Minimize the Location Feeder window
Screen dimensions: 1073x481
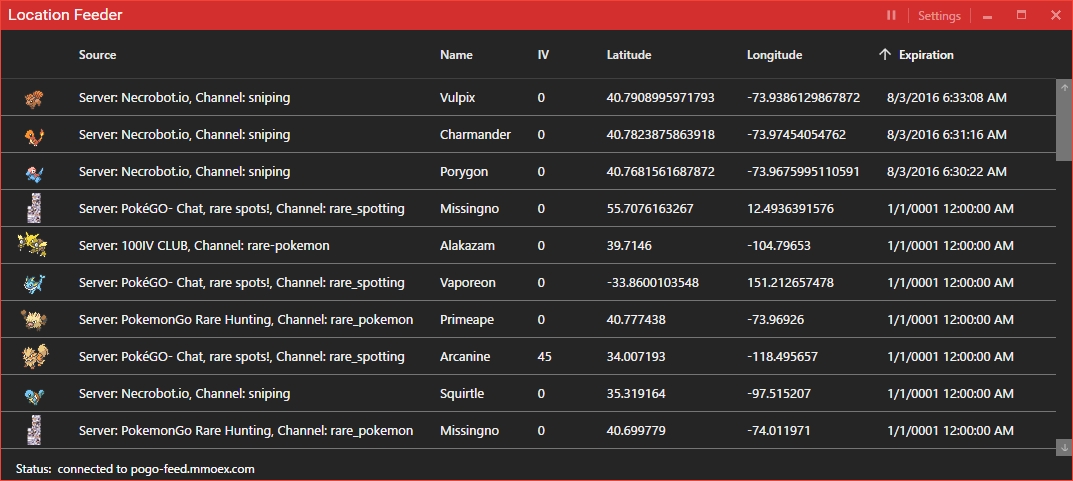[x=987, y=16]
